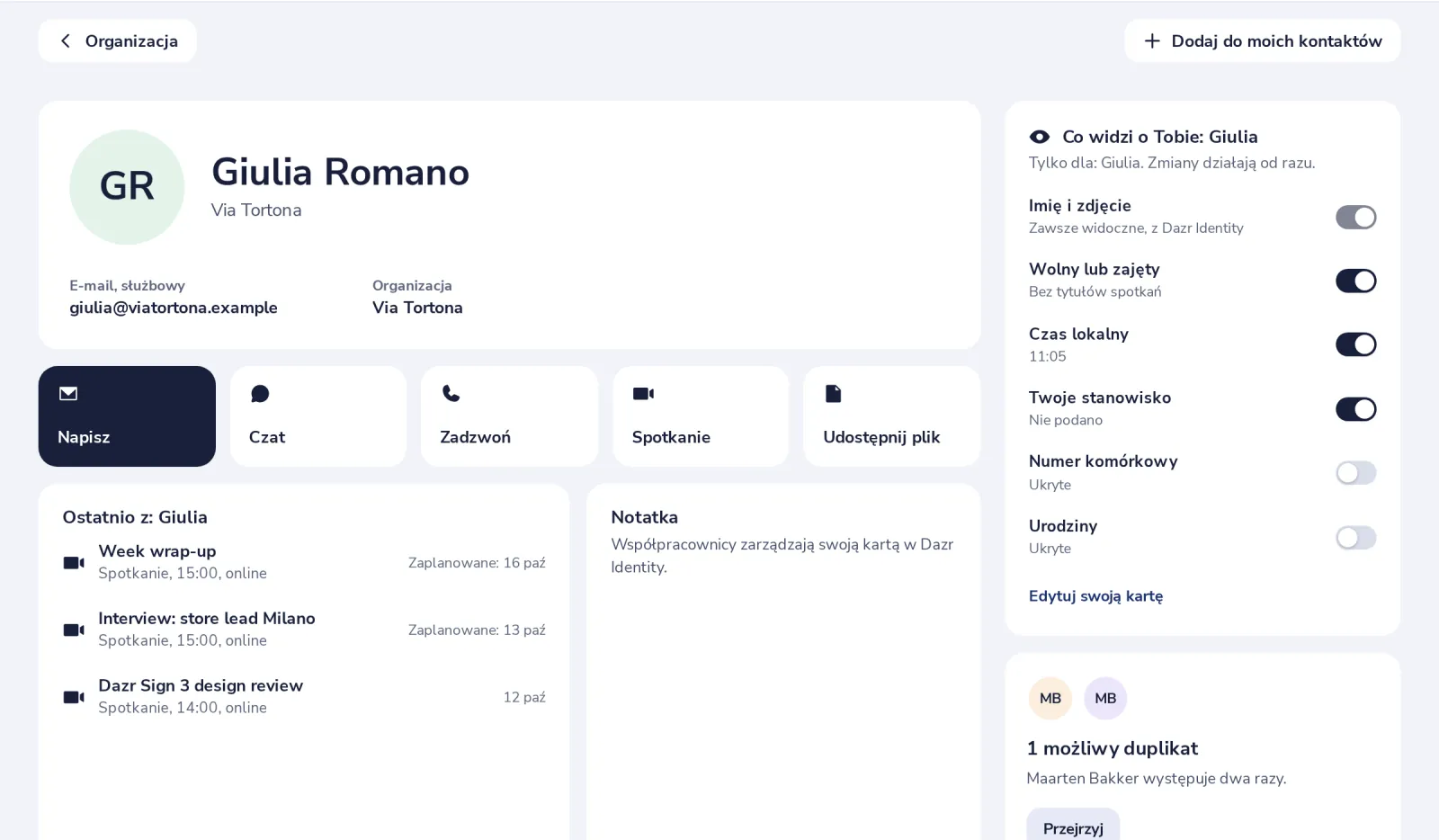Screen dimensions: 1439x840
Task: Open the Edytuj swoją kartę link
Action: pos(1095,596)
